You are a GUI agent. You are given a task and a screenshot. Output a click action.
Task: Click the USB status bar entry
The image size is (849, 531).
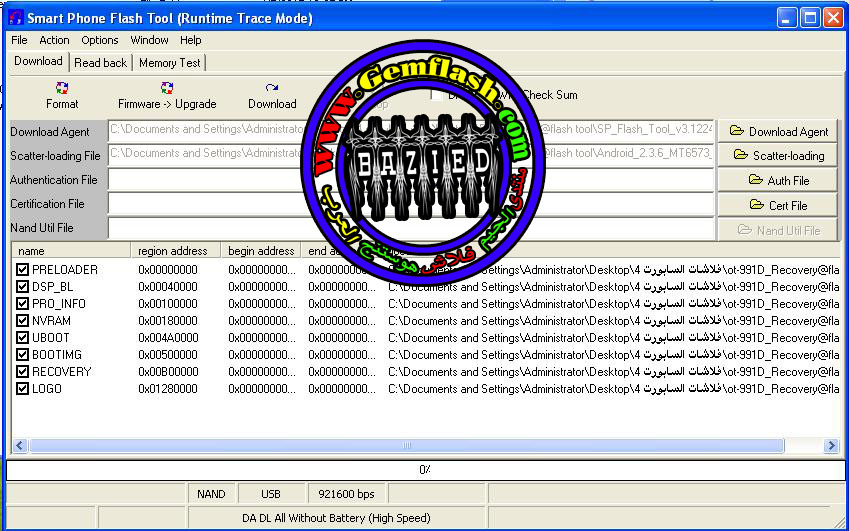271,494
